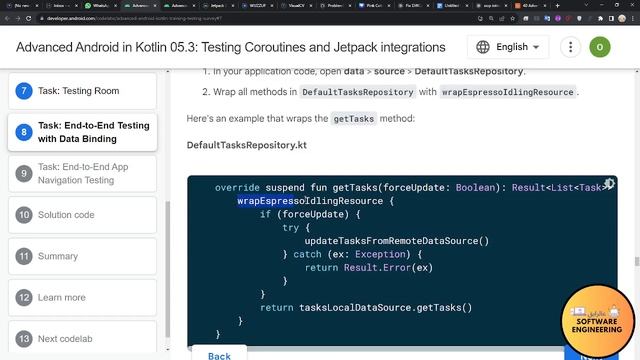
Task: Select step 8 End-to-End Testing with Data Binding
Action: click(x=82, y=132)
